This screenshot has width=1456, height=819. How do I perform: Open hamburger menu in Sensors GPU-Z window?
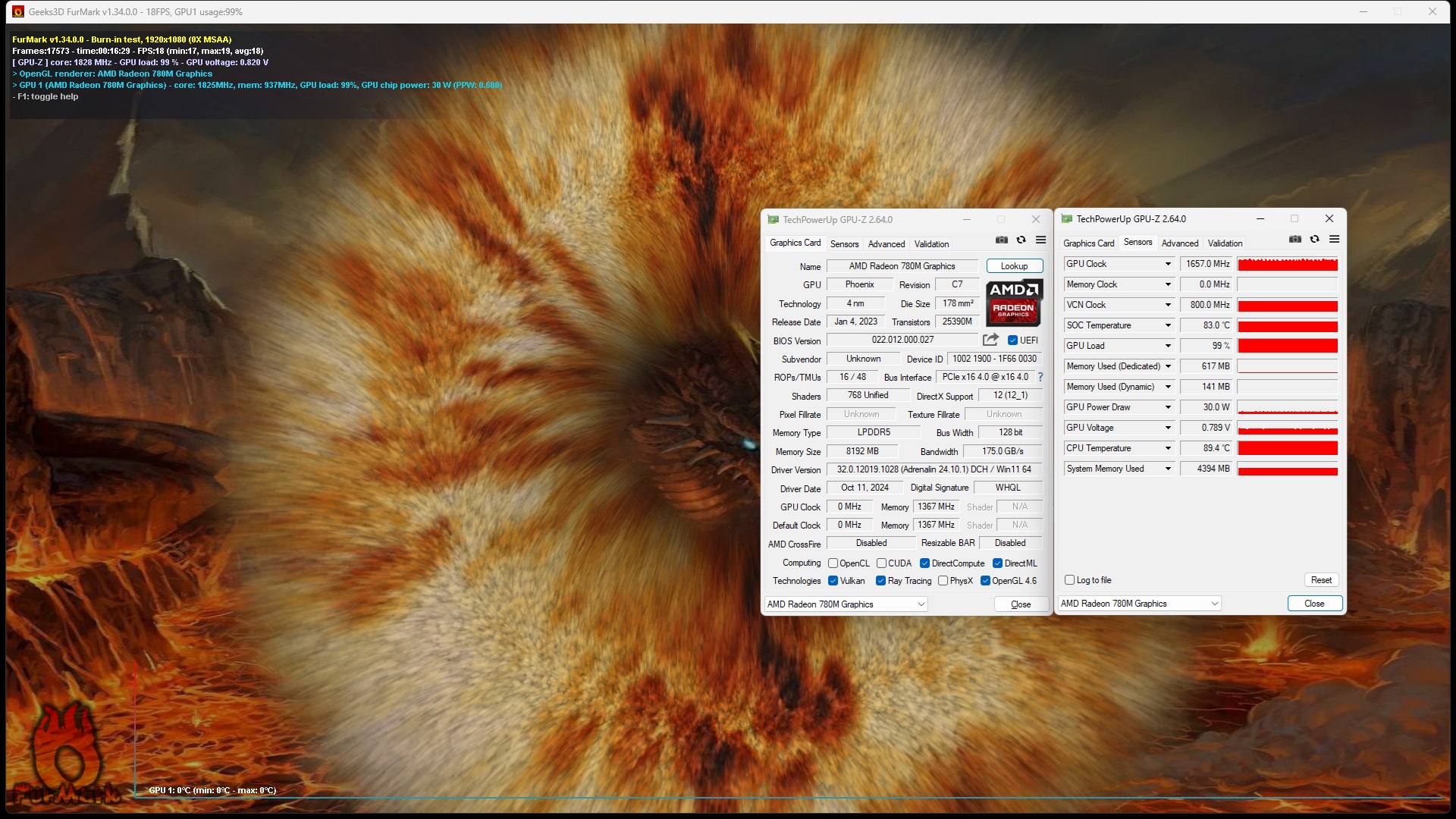click(x=1335, y=239)
